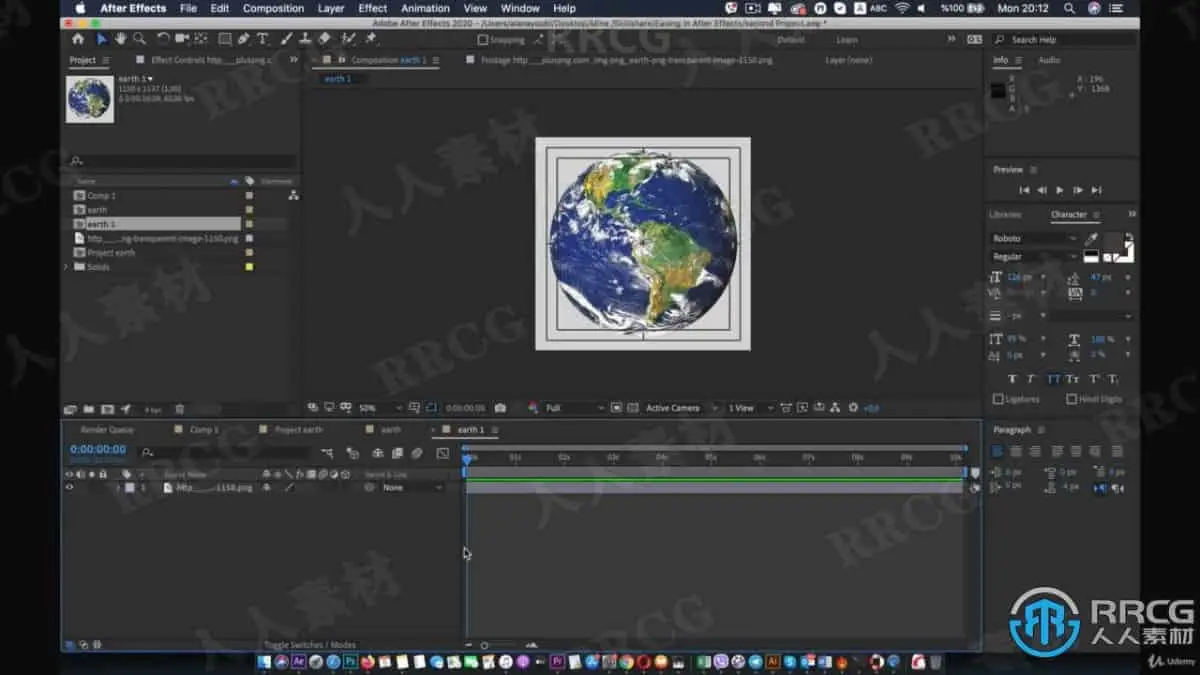Select the Brush tool
This screenshot has height=675, width=1200.
click(x=286, y=39)
